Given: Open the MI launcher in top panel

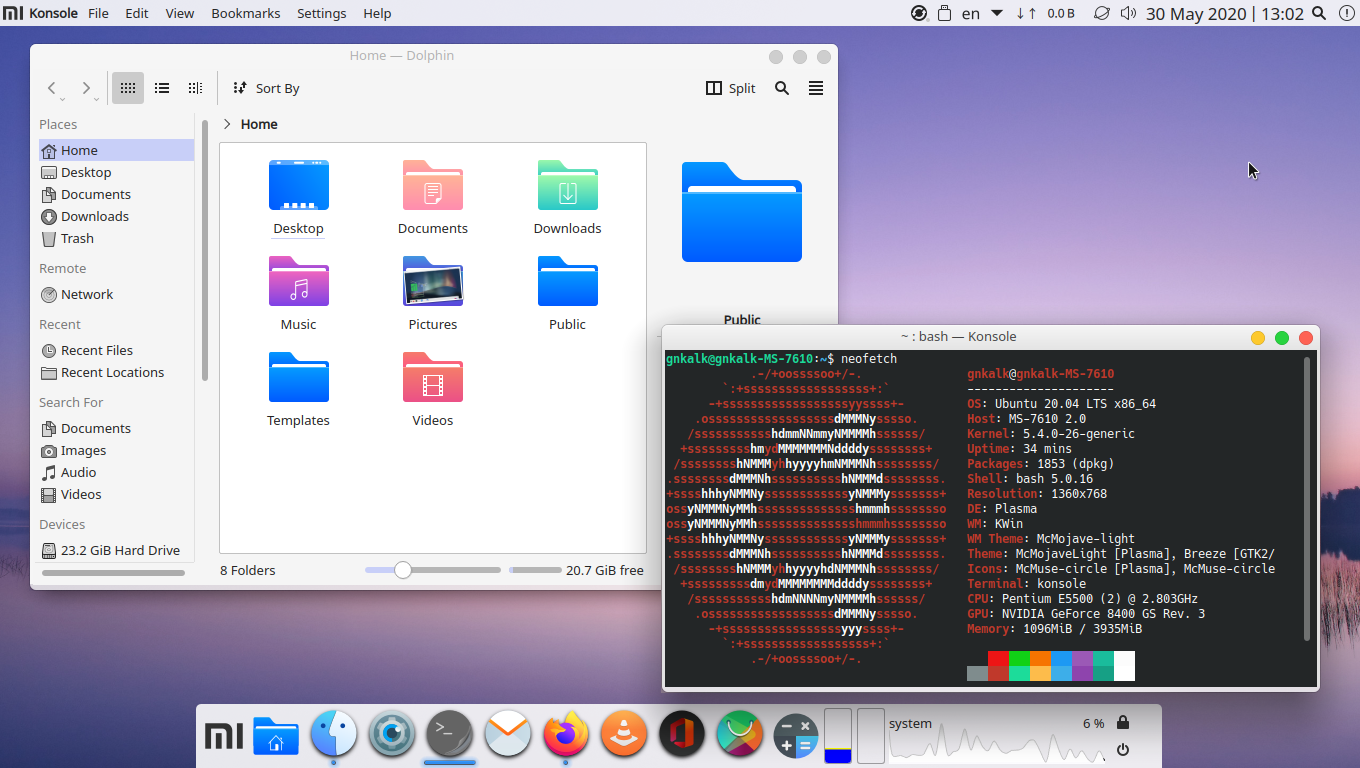Looking at the screenshot, I should 13,13.
